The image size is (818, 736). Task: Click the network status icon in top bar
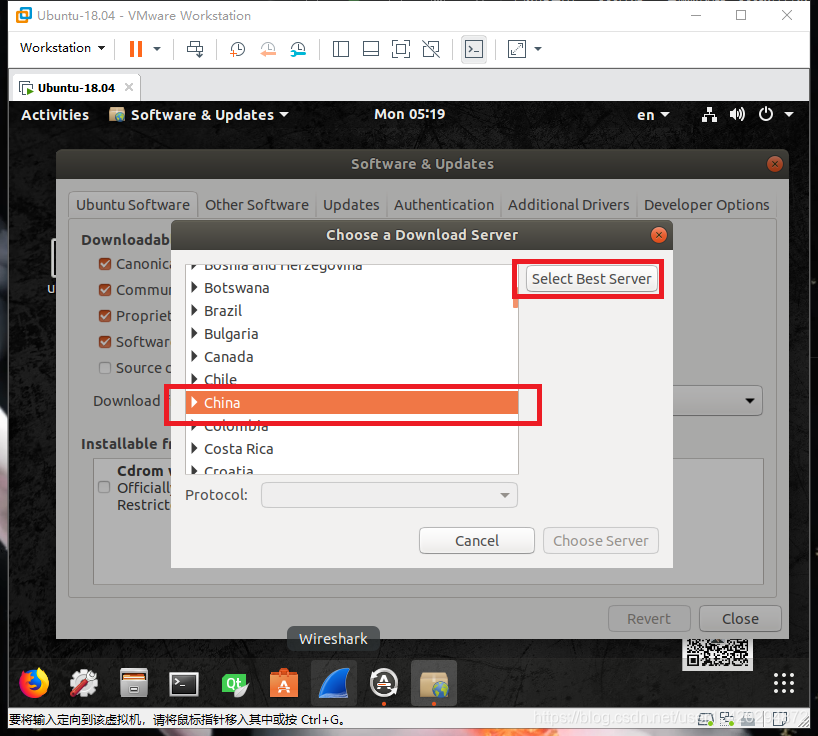point(709,114)
